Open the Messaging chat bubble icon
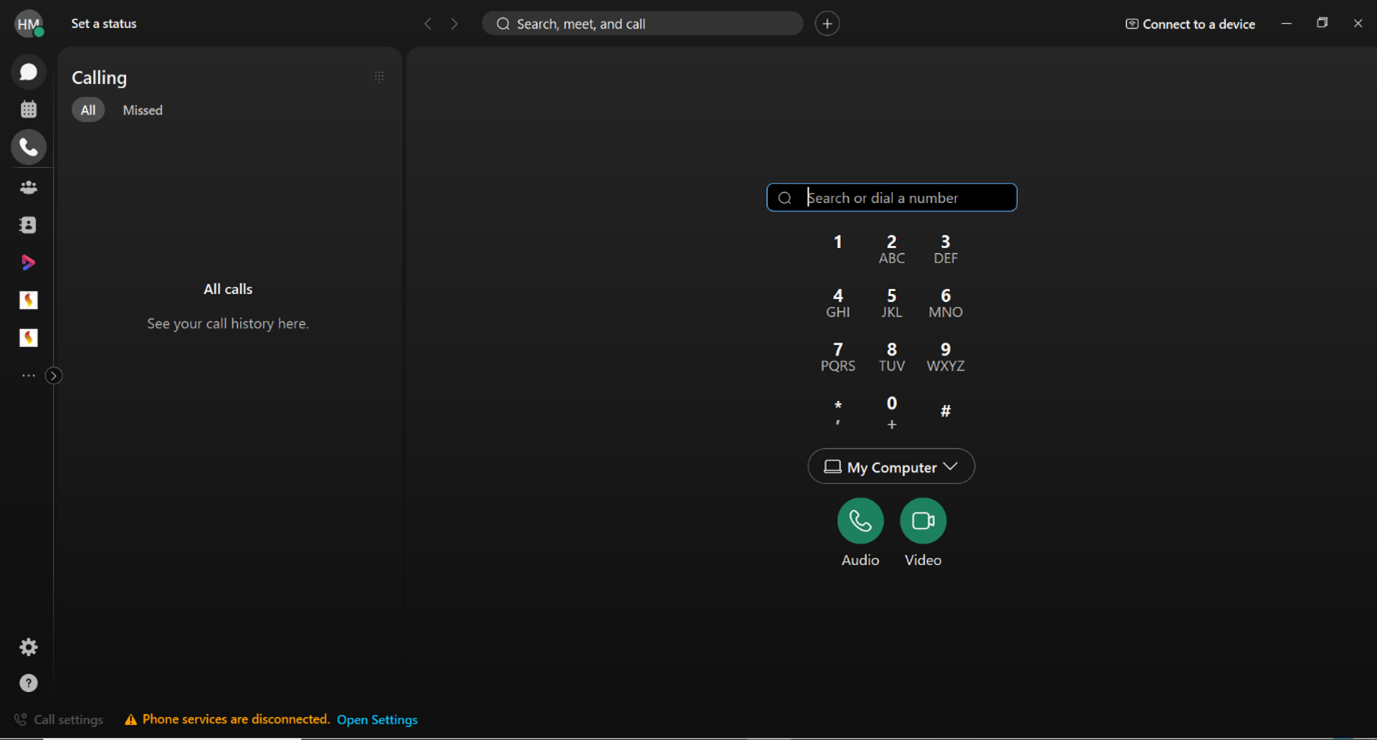1377x740 pixels. coord(28,72)
